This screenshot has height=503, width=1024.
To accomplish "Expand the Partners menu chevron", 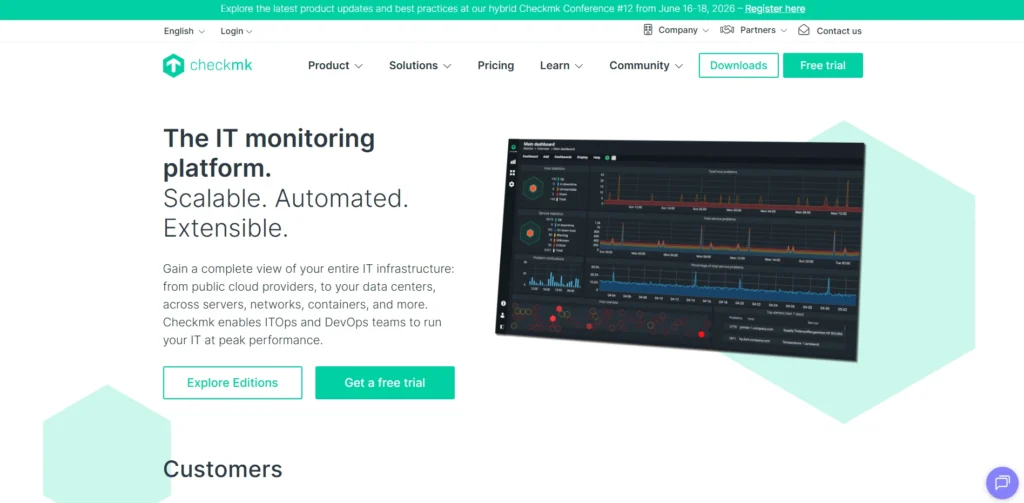I will pyautogui.click(x=784, y=31).
